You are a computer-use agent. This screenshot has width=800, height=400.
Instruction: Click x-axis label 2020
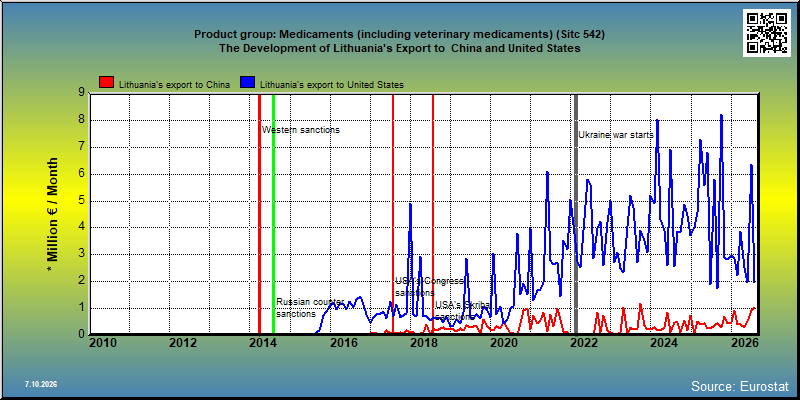(504, 342)
